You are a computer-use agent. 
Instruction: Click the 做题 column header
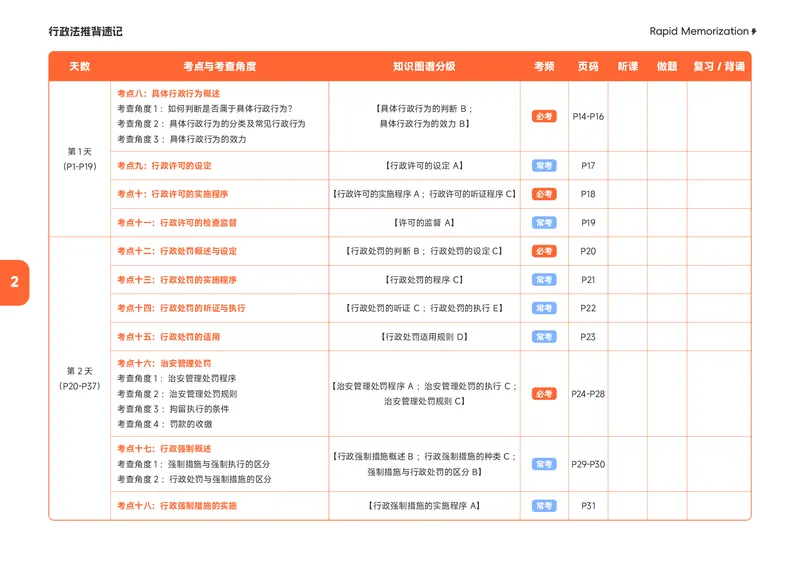pos(667,66)
